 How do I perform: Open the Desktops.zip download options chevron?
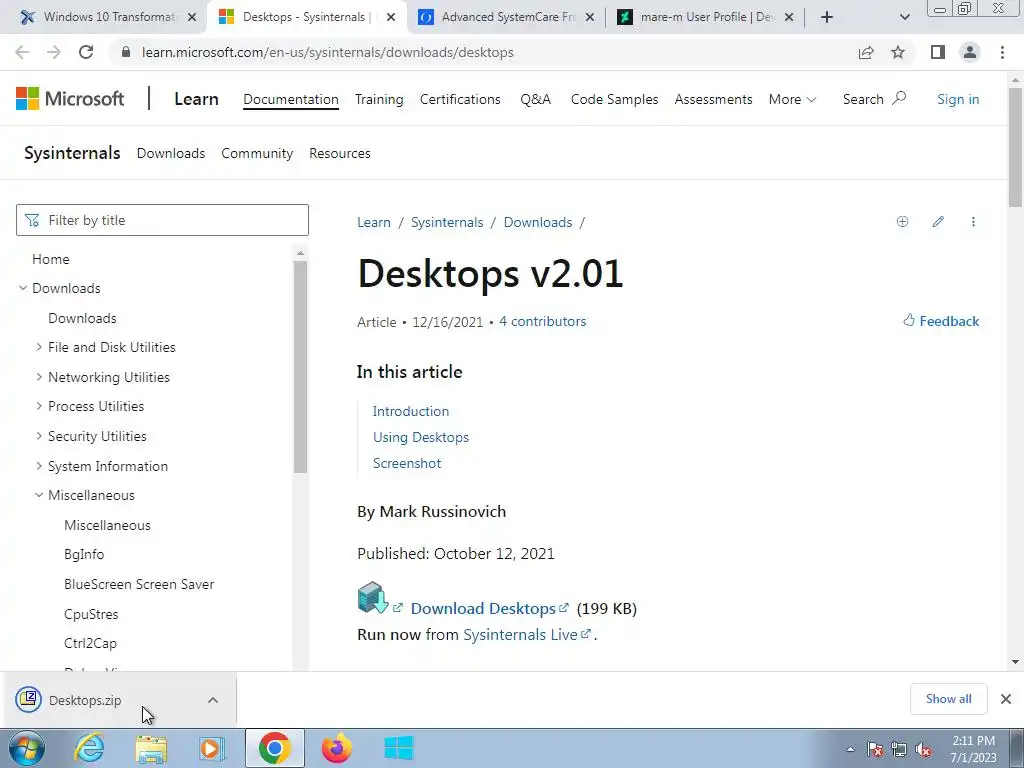(213, 699)
